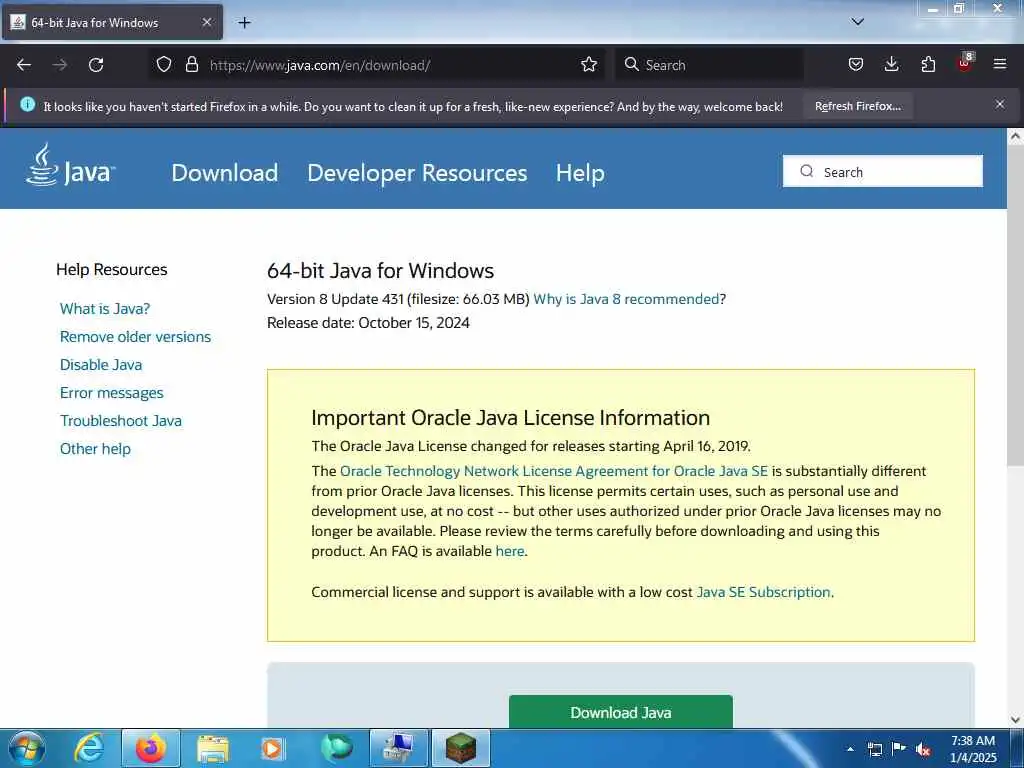Image resolution: width=1024 pixels, height=768 pixels.
Task: Open Windows Explorer folder taskbar icon
Action: click(x=213, y=749)
